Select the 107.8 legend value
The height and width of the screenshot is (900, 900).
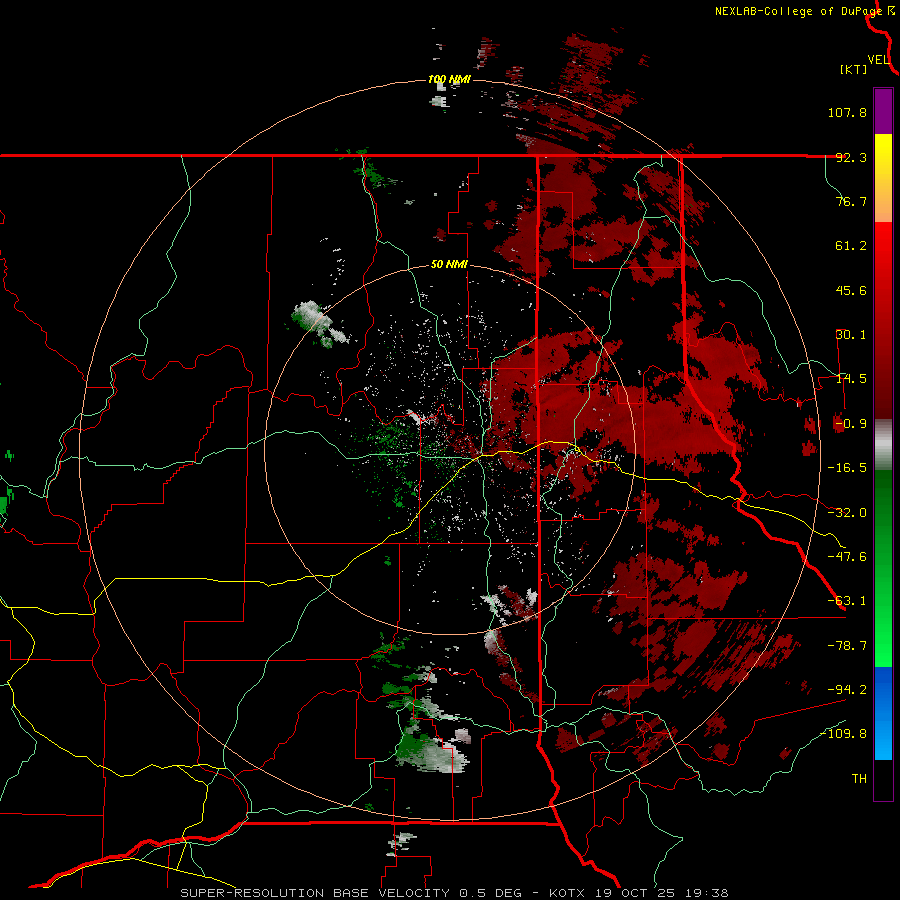click(847, 112)
